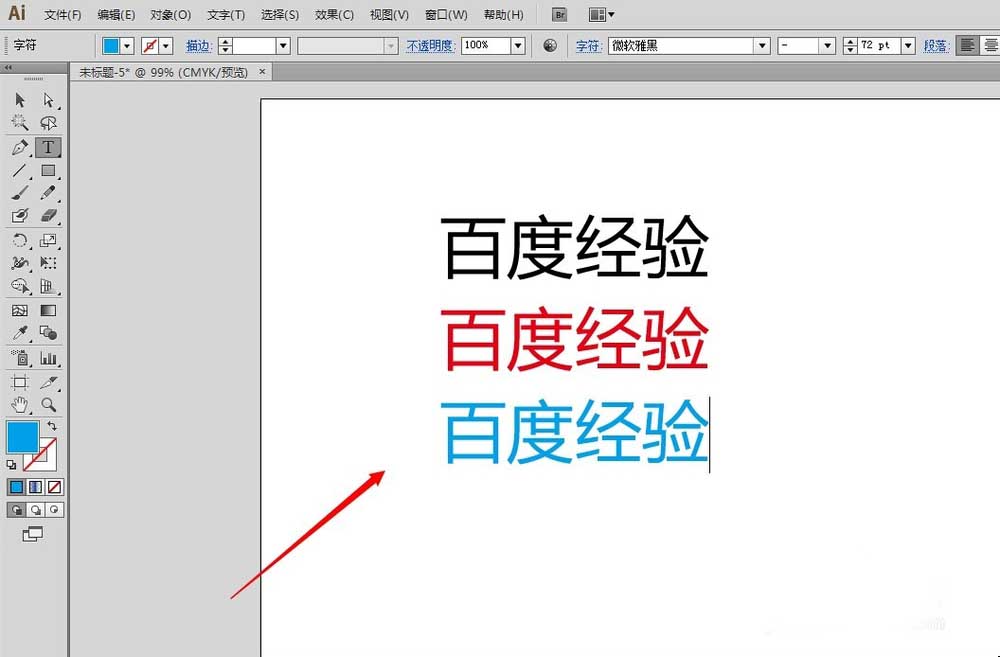The image size is (1000, 657).
Task: Open the 文件(F) menu
Action: [62, 15]
